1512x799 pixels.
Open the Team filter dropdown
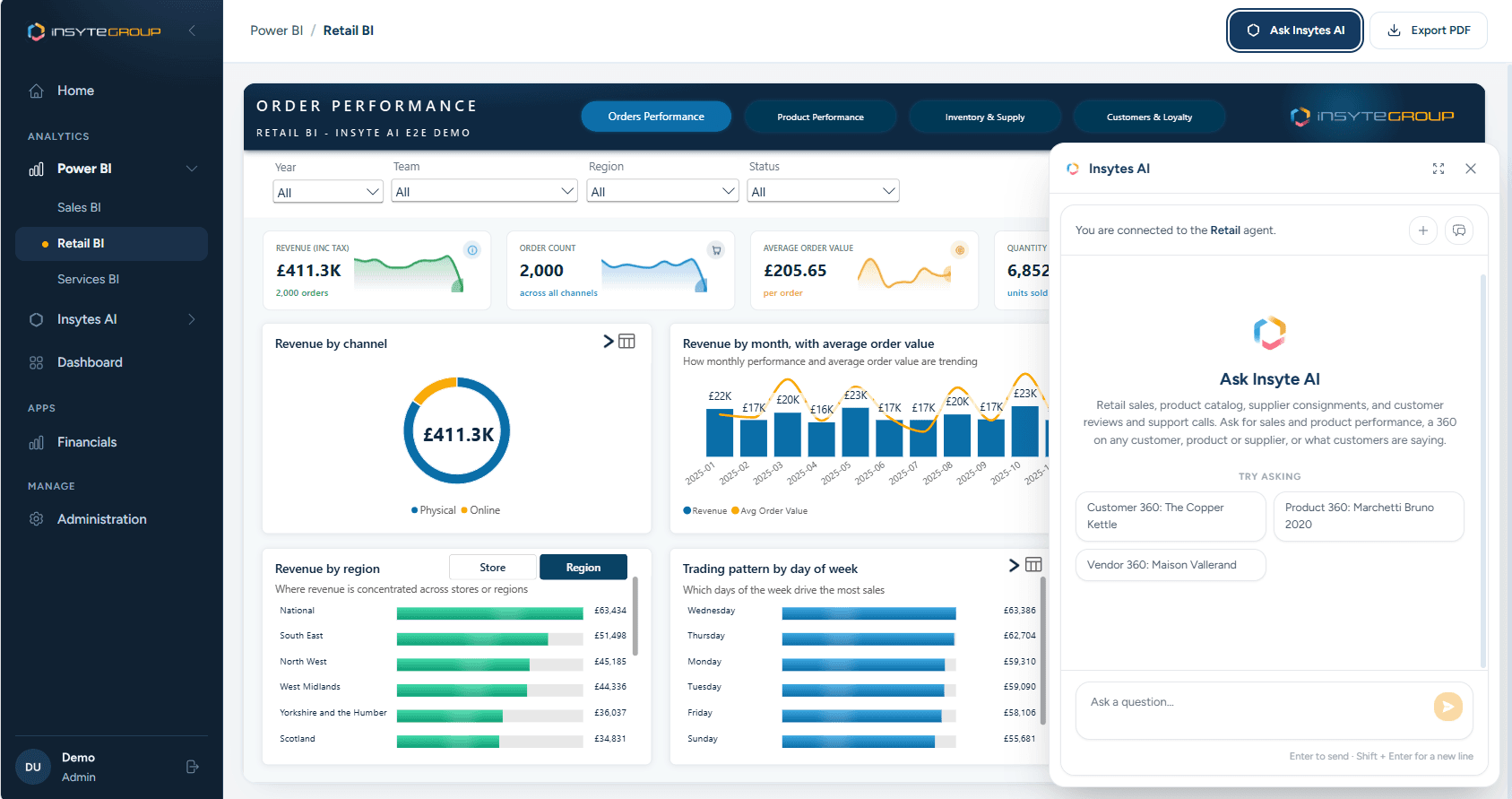[x=484, y=191]
